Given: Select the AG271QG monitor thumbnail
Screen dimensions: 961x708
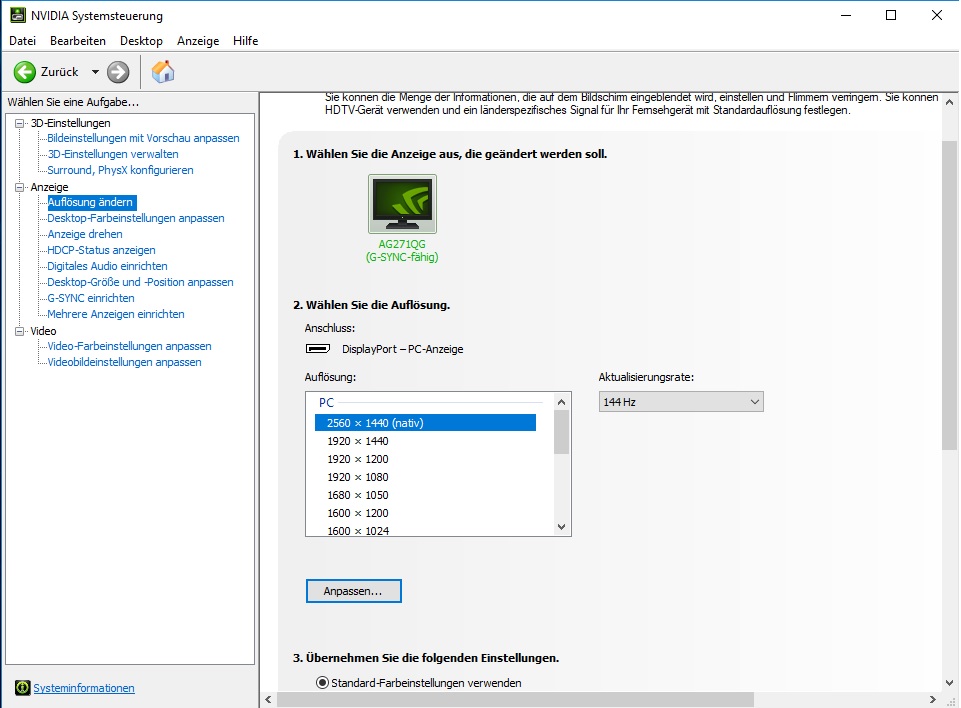Looking at the screenshot, I should pyautogui.click(x=402, y=204).
